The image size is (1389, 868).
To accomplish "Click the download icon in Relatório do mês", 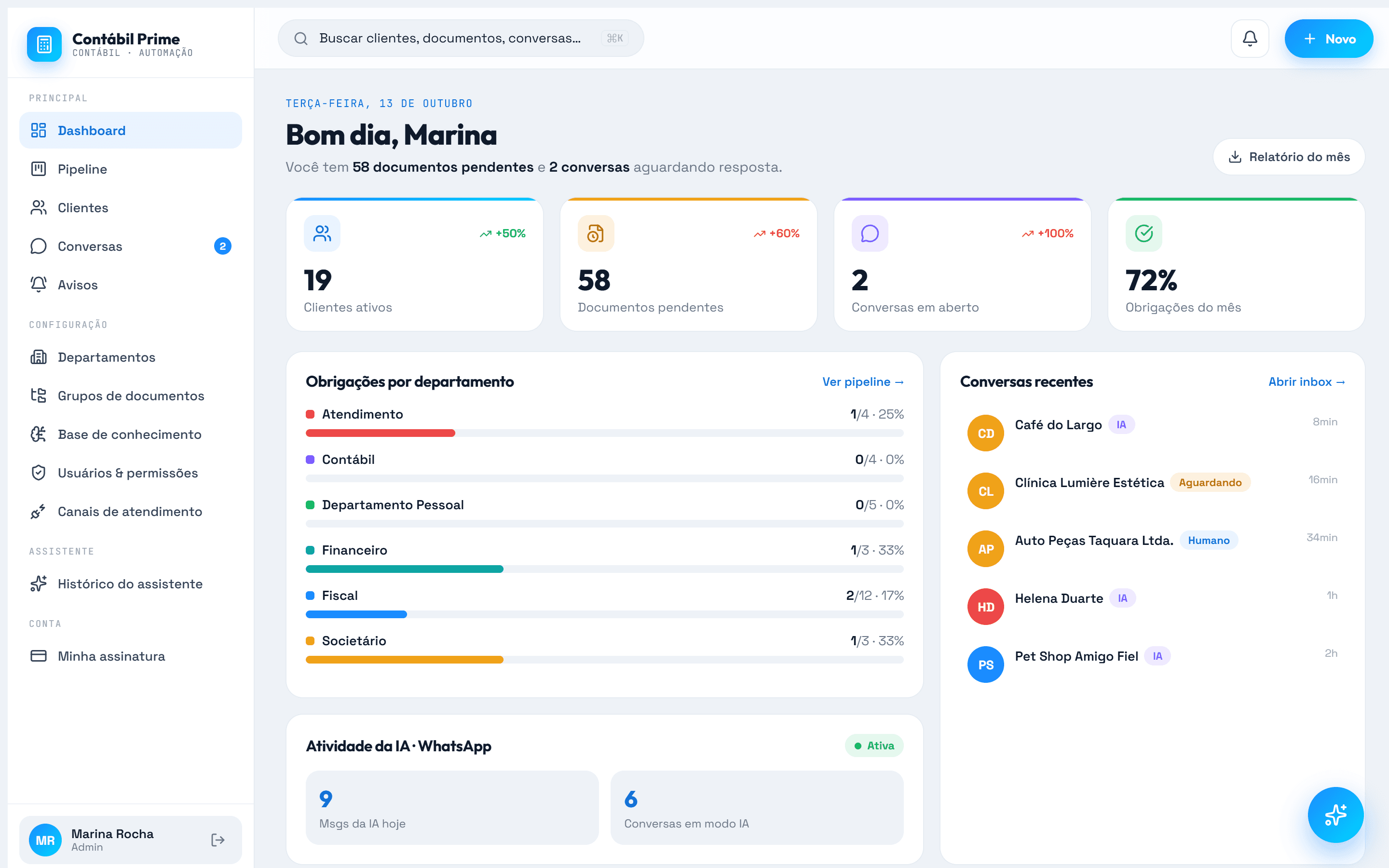I will coord(1235,157).
